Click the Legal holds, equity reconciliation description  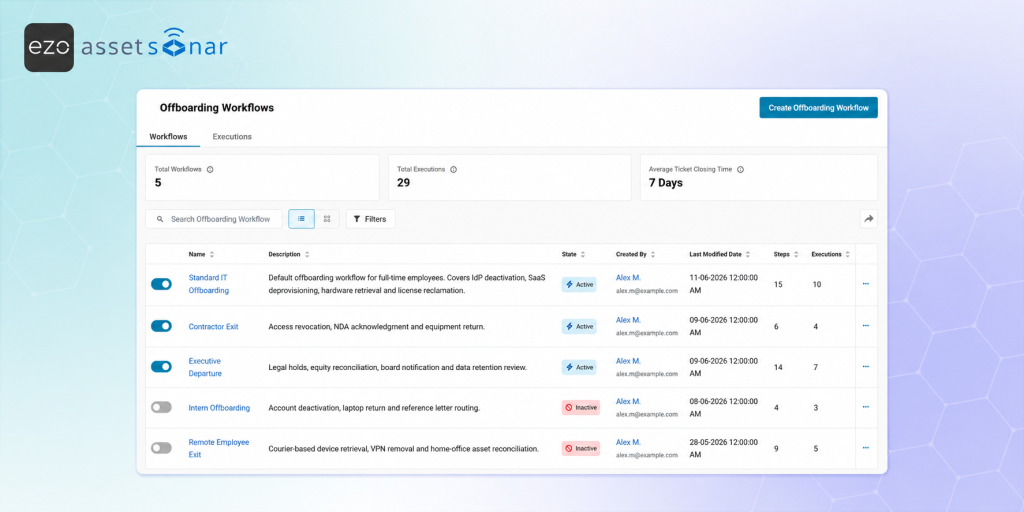(x=397, y=368)
